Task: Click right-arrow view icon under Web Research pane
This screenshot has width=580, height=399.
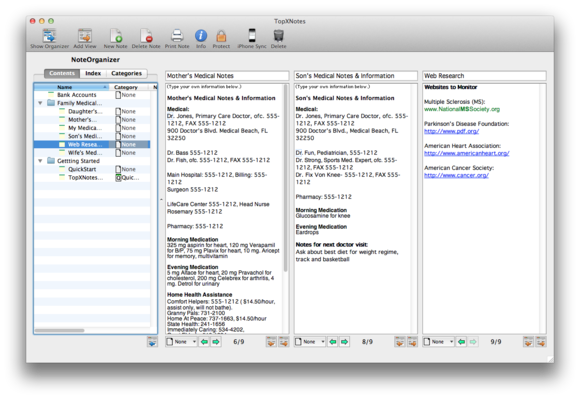Action: 541,342
